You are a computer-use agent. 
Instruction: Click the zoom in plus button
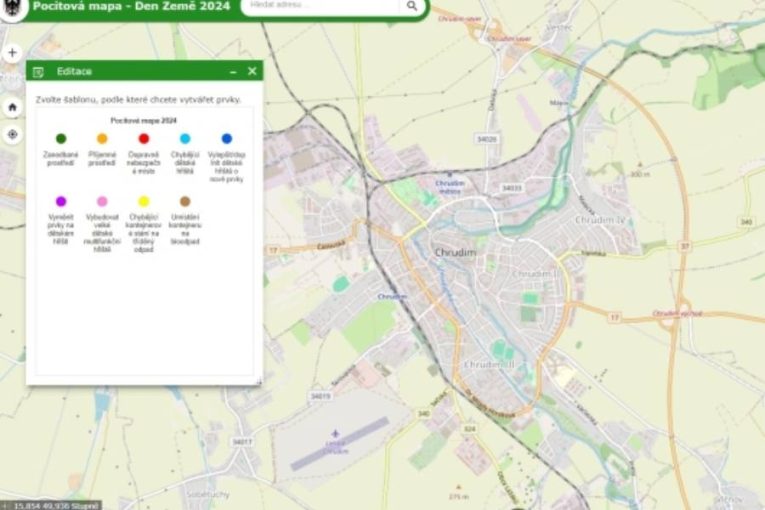[x=12, y=52]
